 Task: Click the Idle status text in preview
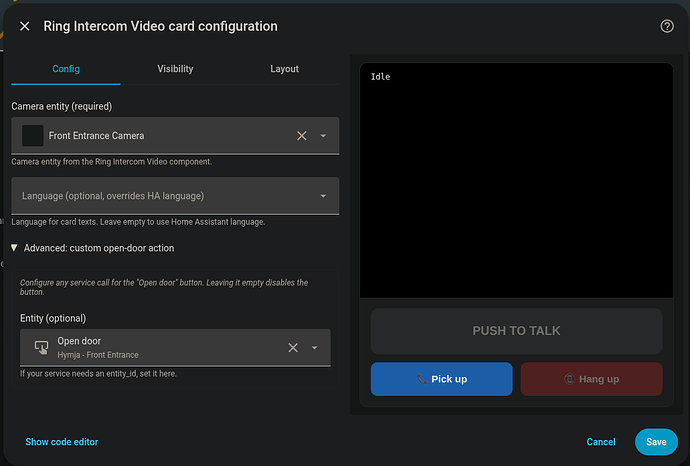pyautogui.click(x=380, y=77)
